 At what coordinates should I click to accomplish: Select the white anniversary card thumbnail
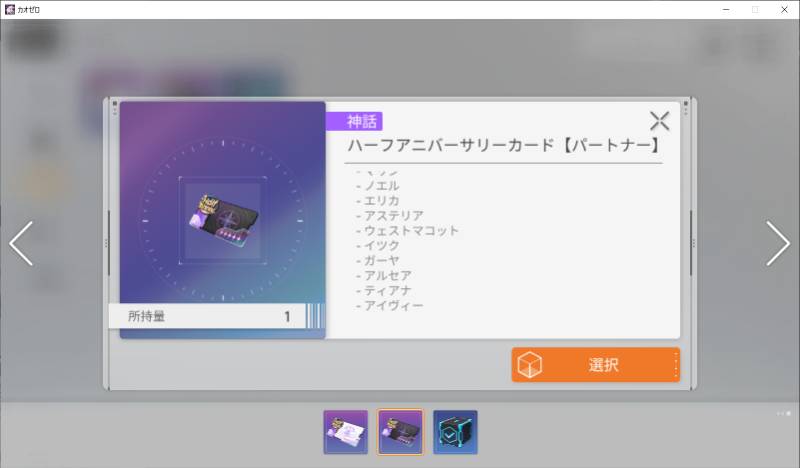345,432
